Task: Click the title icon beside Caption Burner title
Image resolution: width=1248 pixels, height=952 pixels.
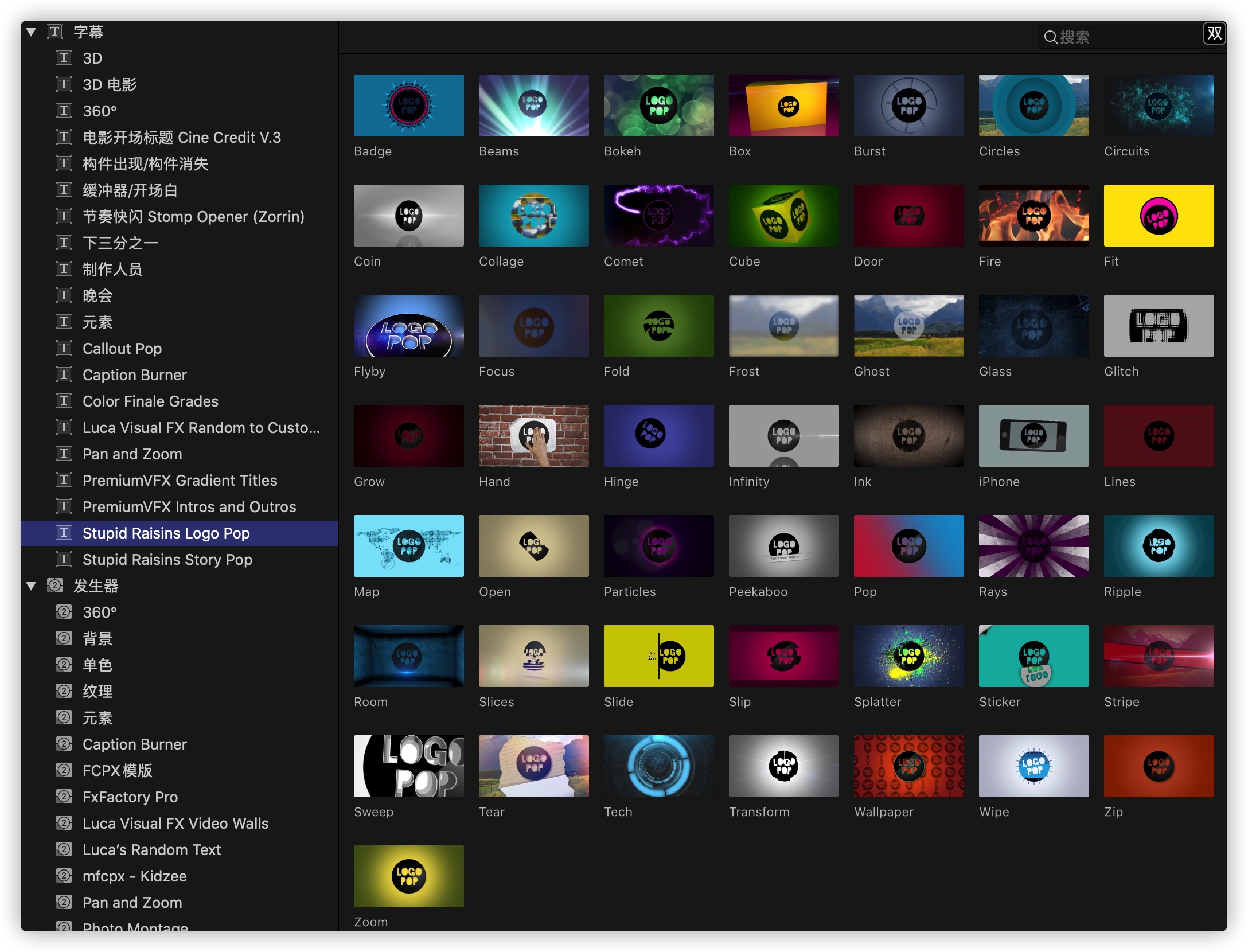Action: [x=64, y=375]
